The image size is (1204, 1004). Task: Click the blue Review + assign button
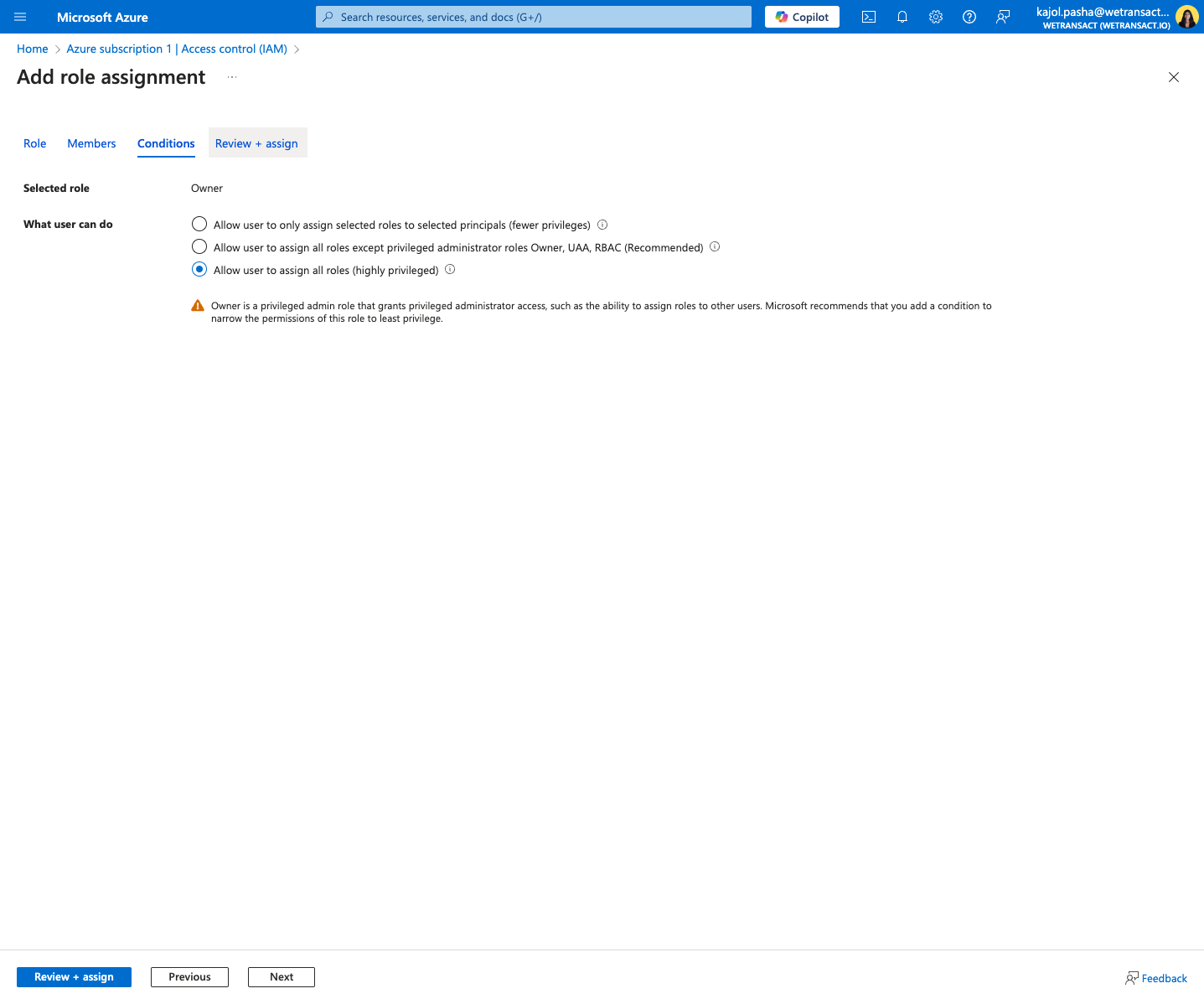coord(74,977)
